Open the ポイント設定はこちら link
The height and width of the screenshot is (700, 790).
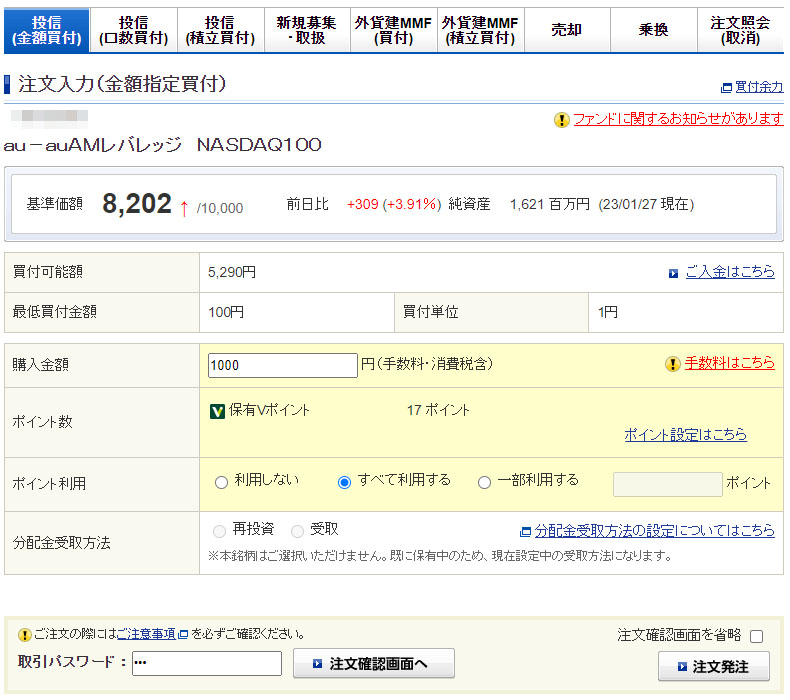[685, 435]
